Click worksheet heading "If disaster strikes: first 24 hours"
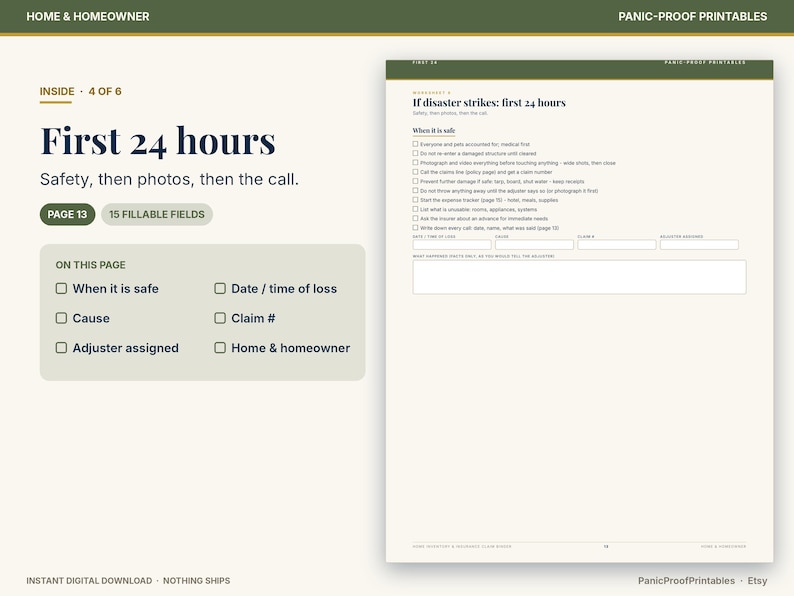 [x=489, y=103]
